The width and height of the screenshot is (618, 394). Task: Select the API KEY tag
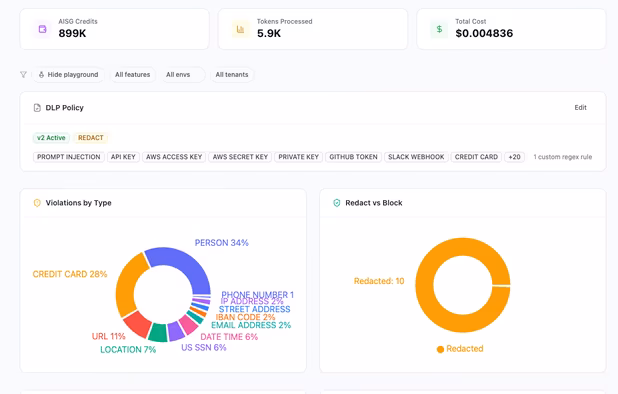click(123, 157)
